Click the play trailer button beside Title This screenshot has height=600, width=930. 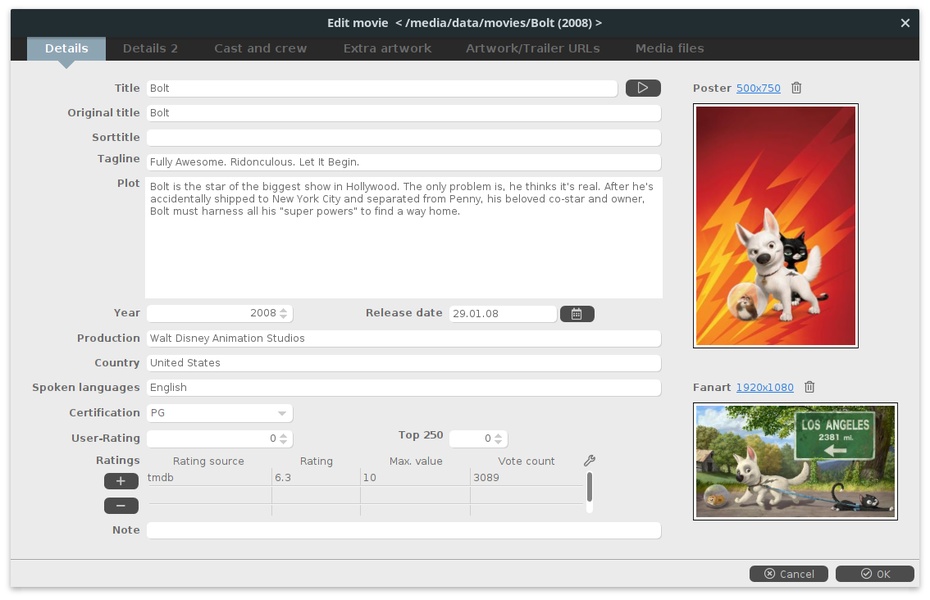click(x=643, y=88)
